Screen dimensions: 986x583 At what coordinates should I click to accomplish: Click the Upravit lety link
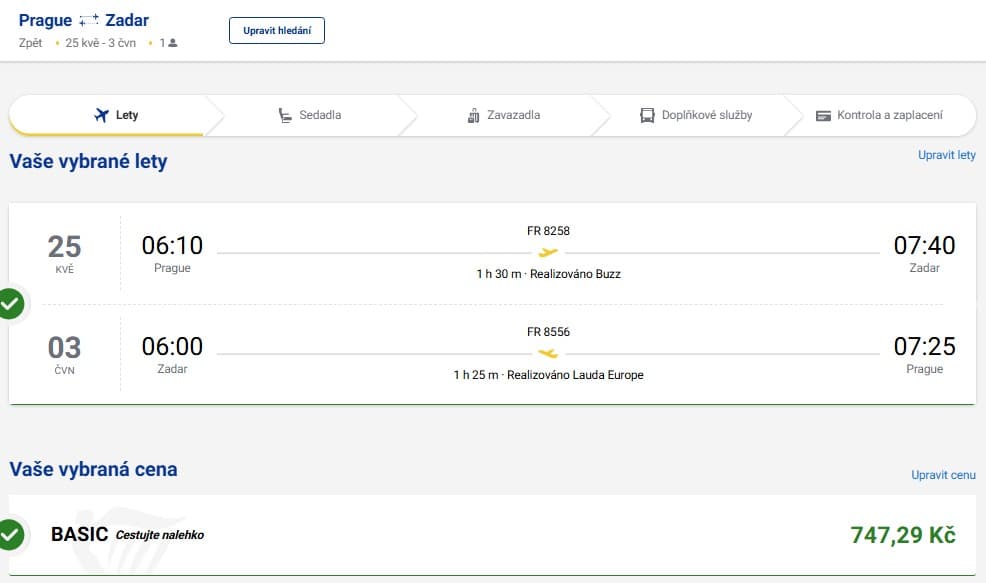pyautogui.click(x=946, y=155)
